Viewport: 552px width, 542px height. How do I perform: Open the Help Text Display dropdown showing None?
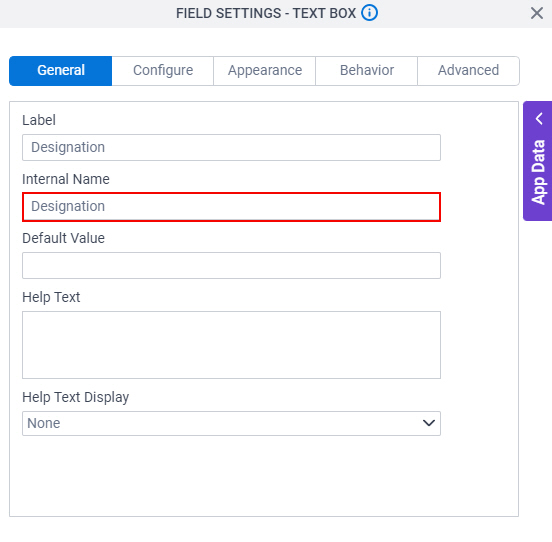click(x=231, y=423)
